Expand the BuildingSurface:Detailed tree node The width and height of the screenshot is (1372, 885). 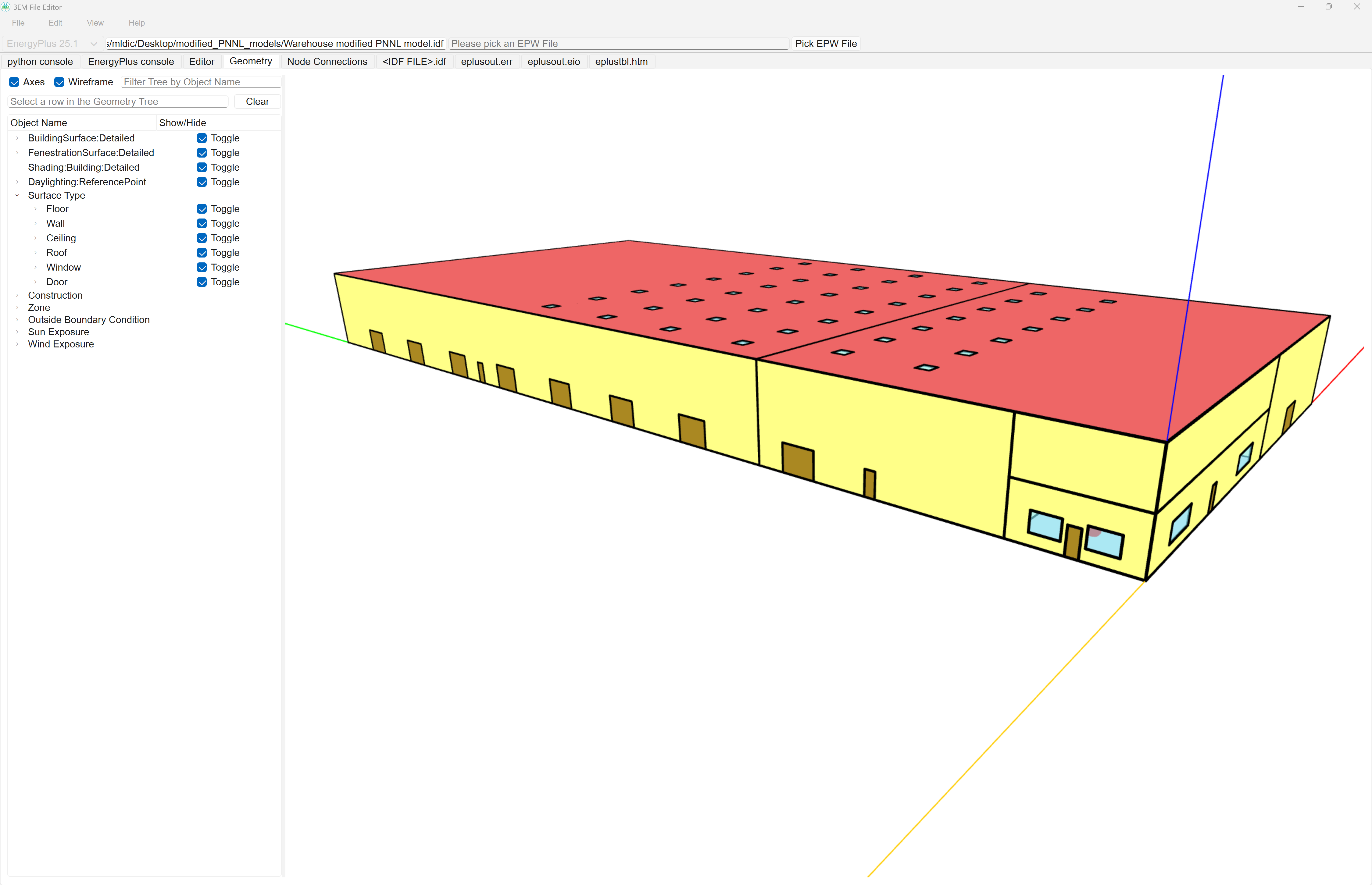(17, 138)
